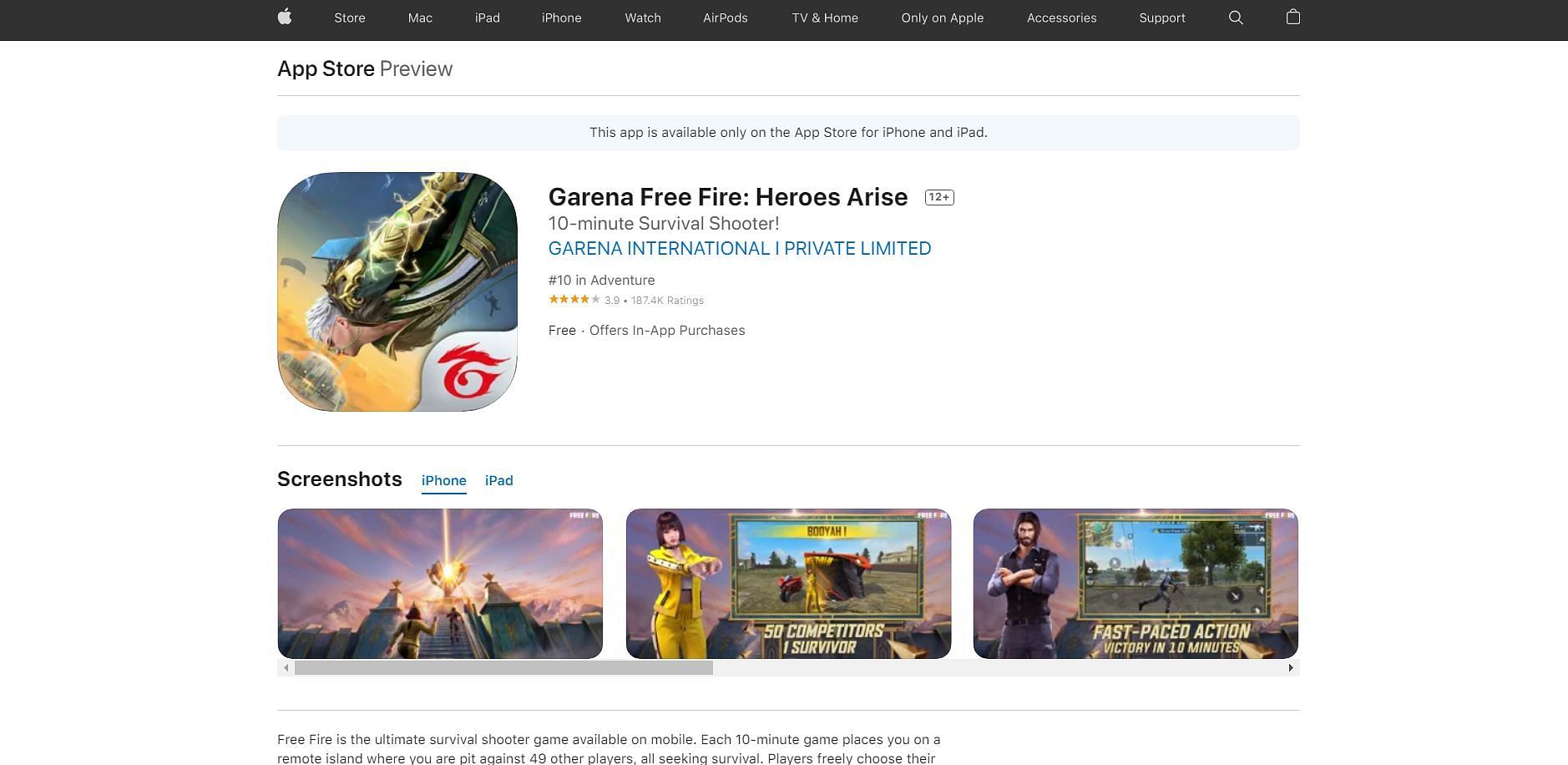Select the iPhone screenshots tab
Image resolution: width=1568 pixels, height=765 pixels.
pyautogui.click(x=443, y=480)
